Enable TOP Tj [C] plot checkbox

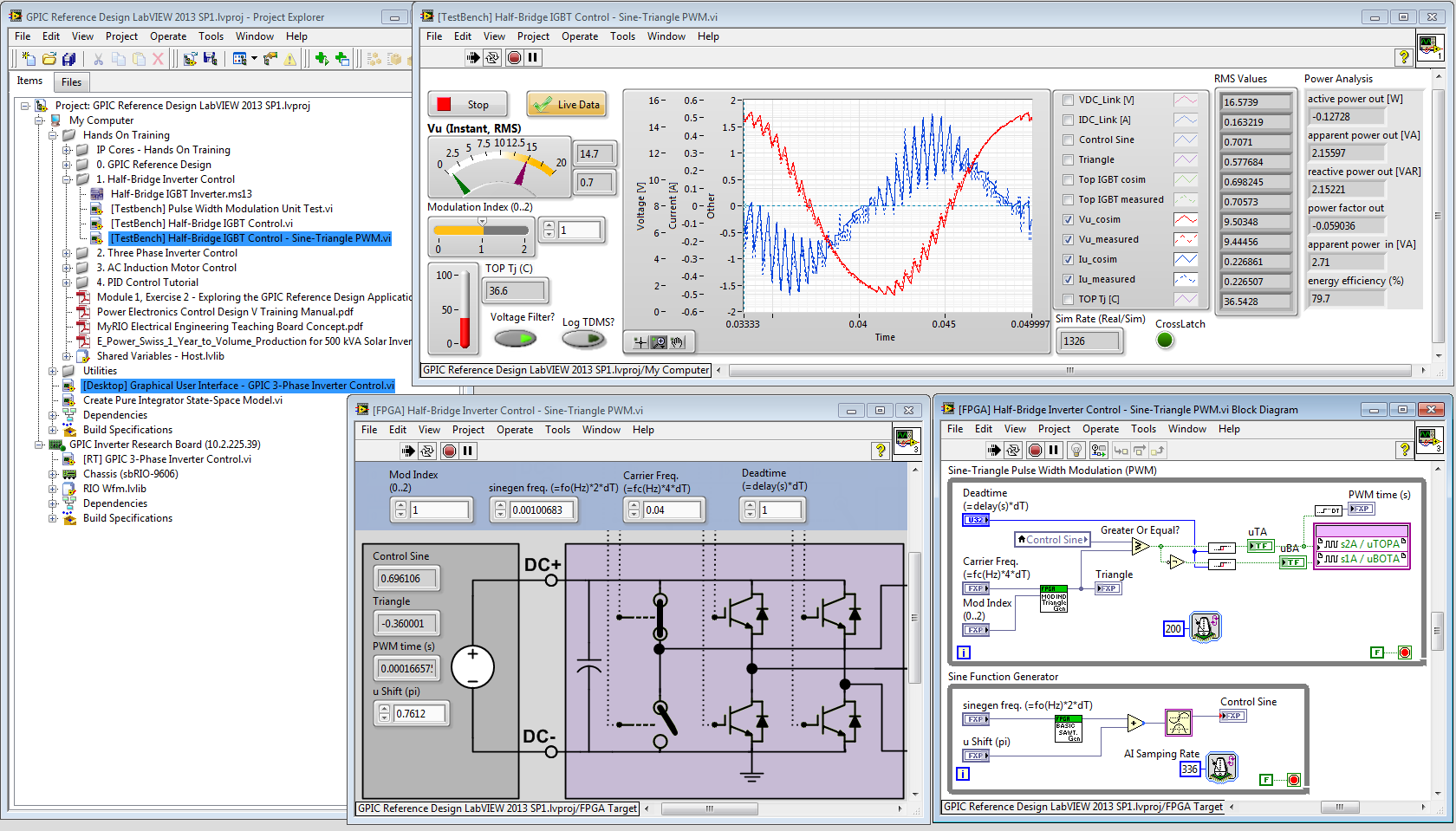(1069, 299)
